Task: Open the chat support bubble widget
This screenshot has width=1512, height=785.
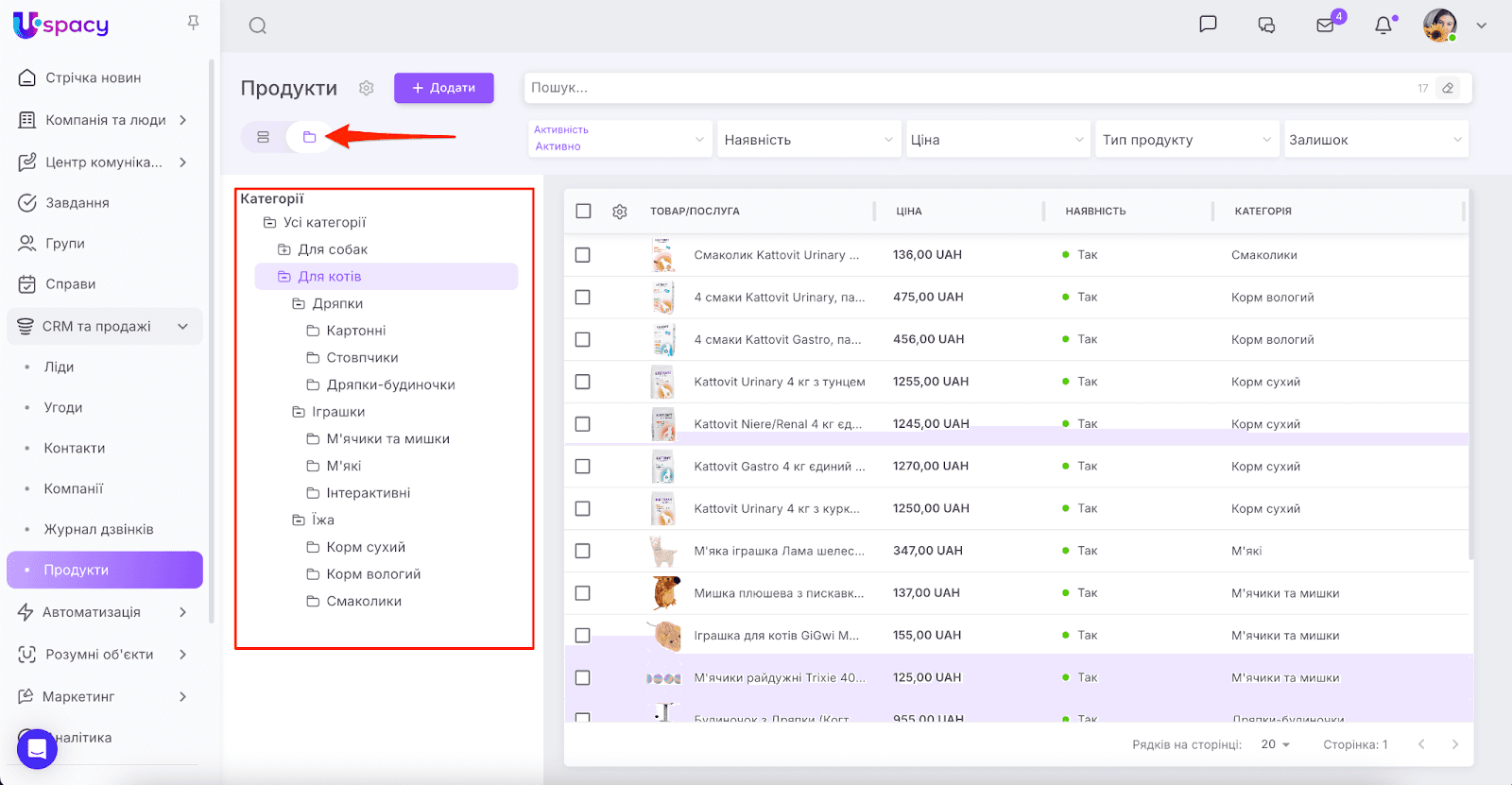Action: pyautogui.click(x=37, y=749)
